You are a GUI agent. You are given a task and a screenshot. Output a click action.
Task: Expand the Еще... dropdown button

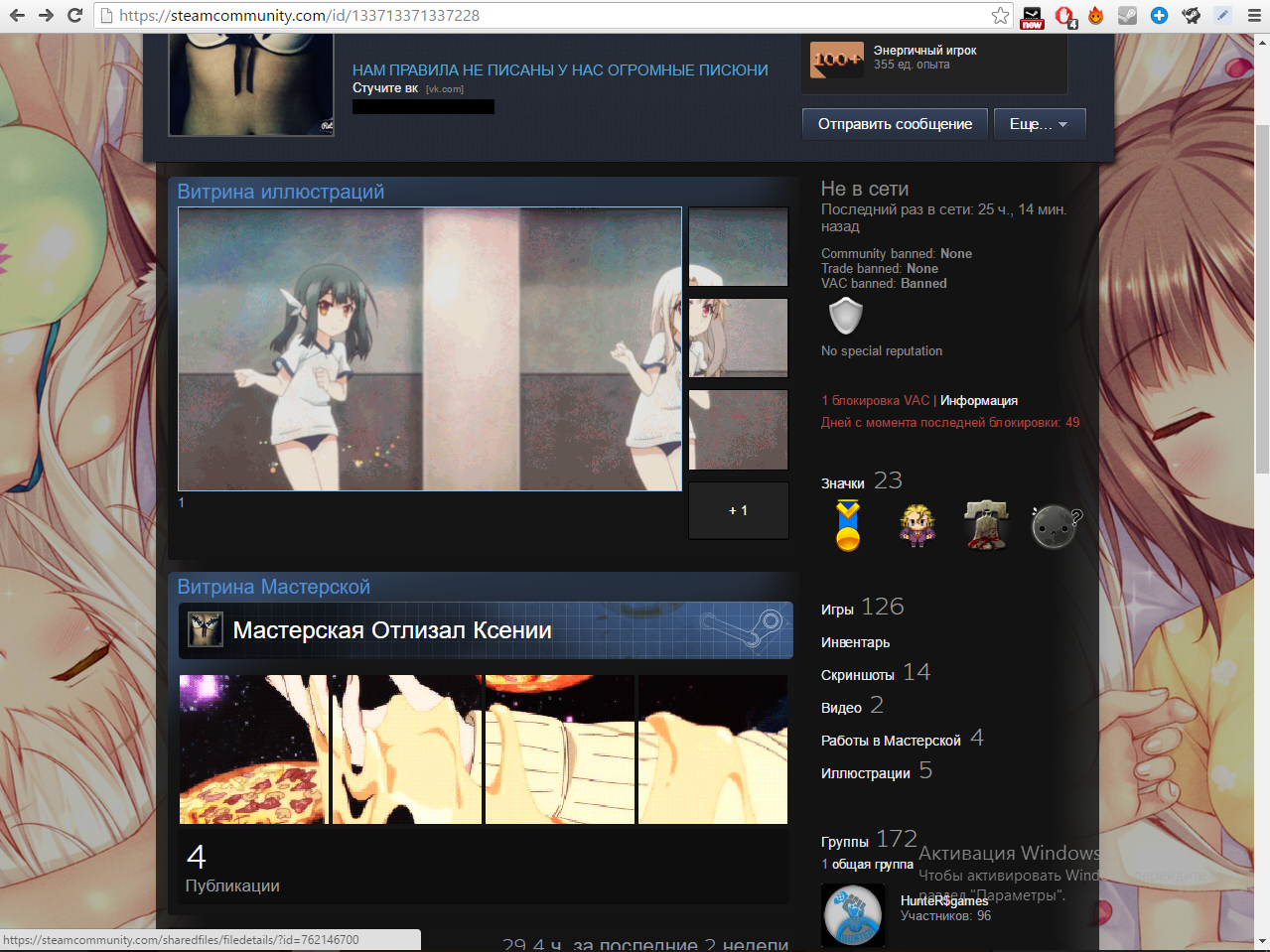1040,124
